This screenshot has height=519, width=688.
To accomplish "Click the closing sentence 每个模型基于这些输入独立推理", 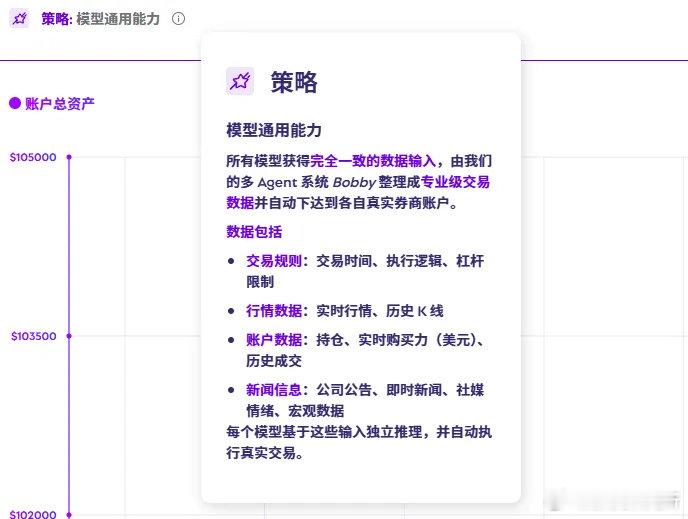I will [324, 432].
